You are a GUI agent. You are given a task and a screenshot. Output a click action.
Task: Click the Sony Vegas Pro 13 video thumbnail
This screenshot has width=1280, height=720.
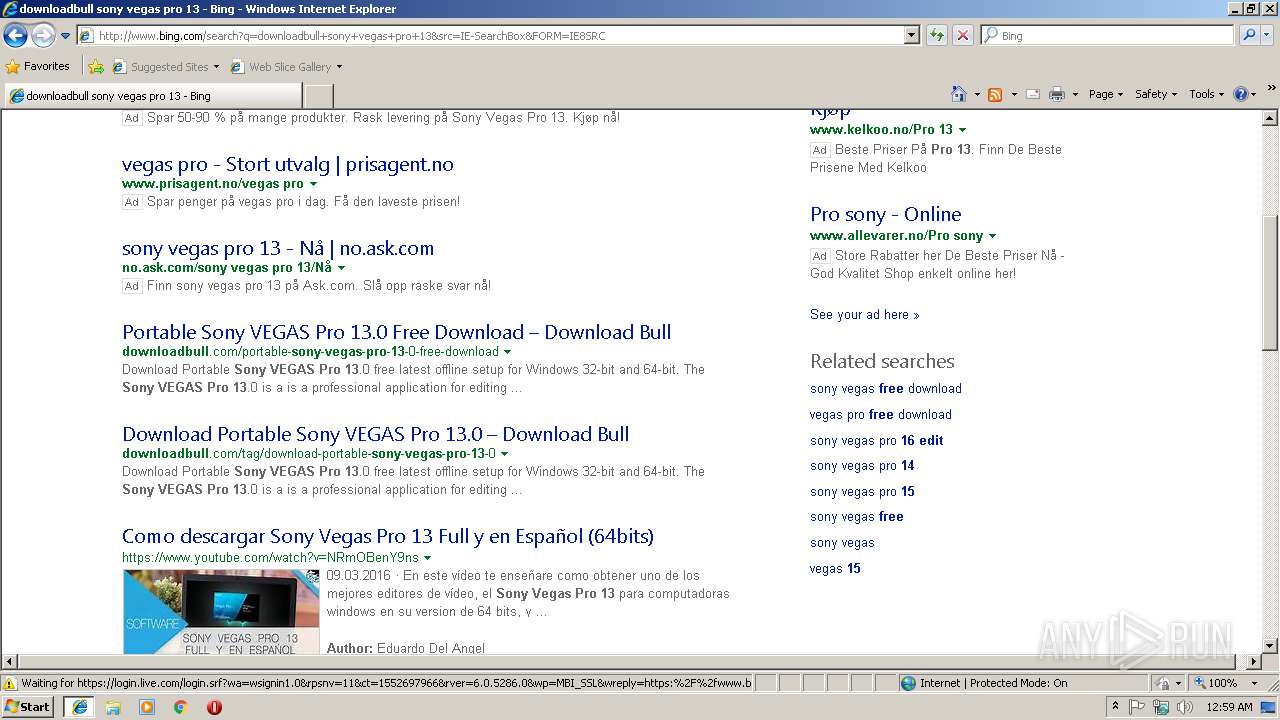point(221,612)
